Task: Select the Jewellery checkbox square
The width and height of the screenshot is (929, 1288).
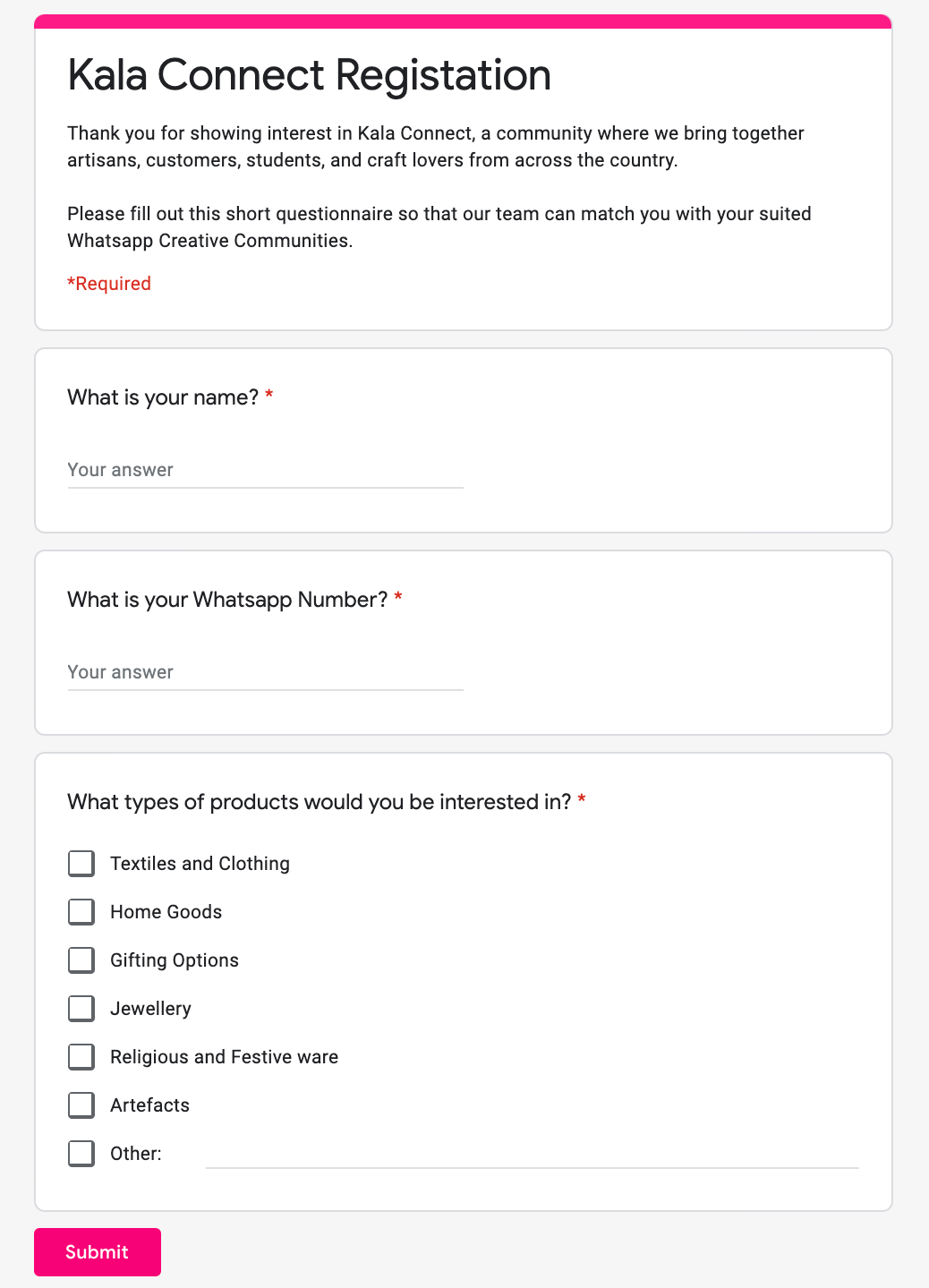Action: (x=81, y=1009)
